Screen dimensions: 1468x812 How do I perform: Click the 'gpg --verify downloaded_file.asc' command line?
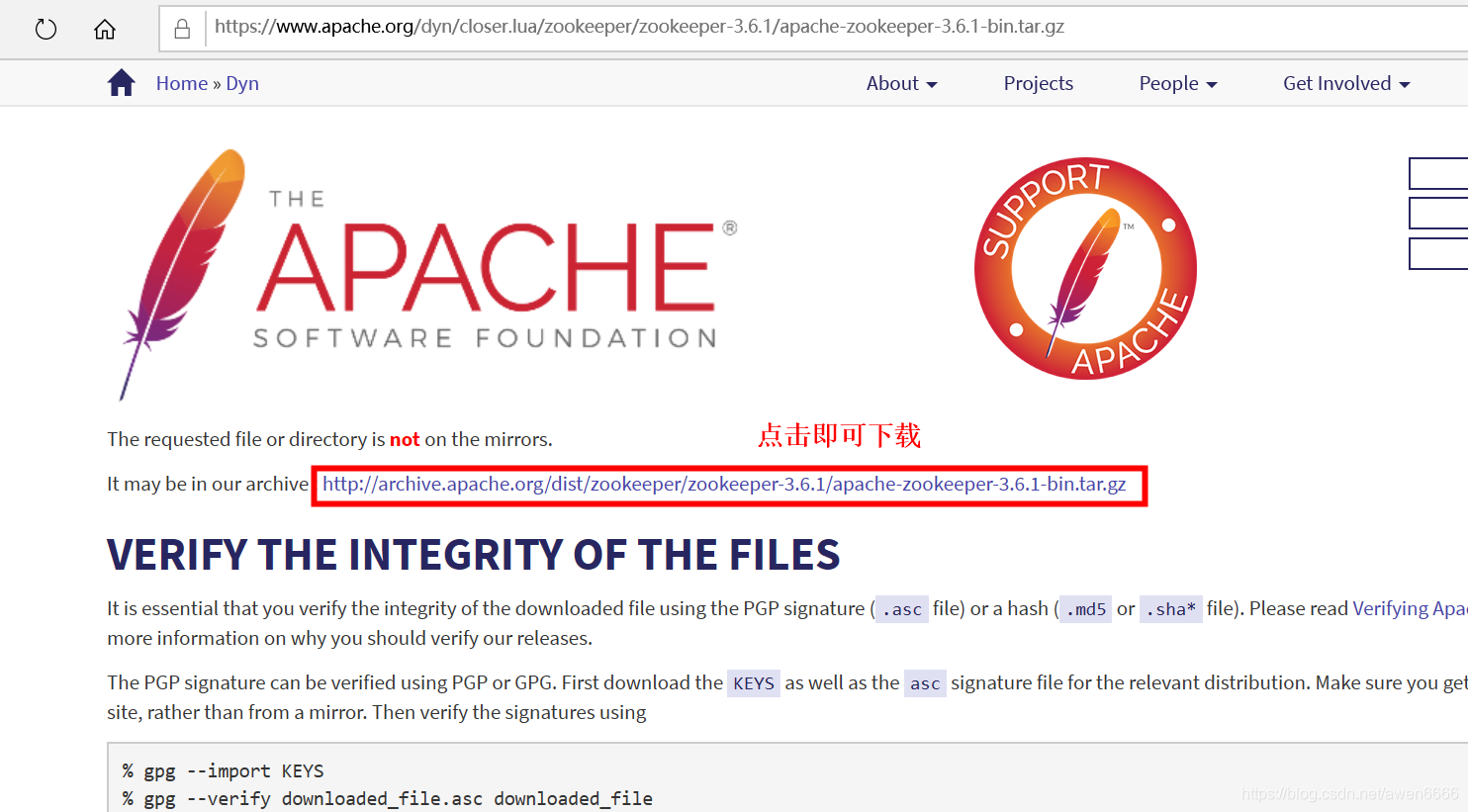[387, 798]
